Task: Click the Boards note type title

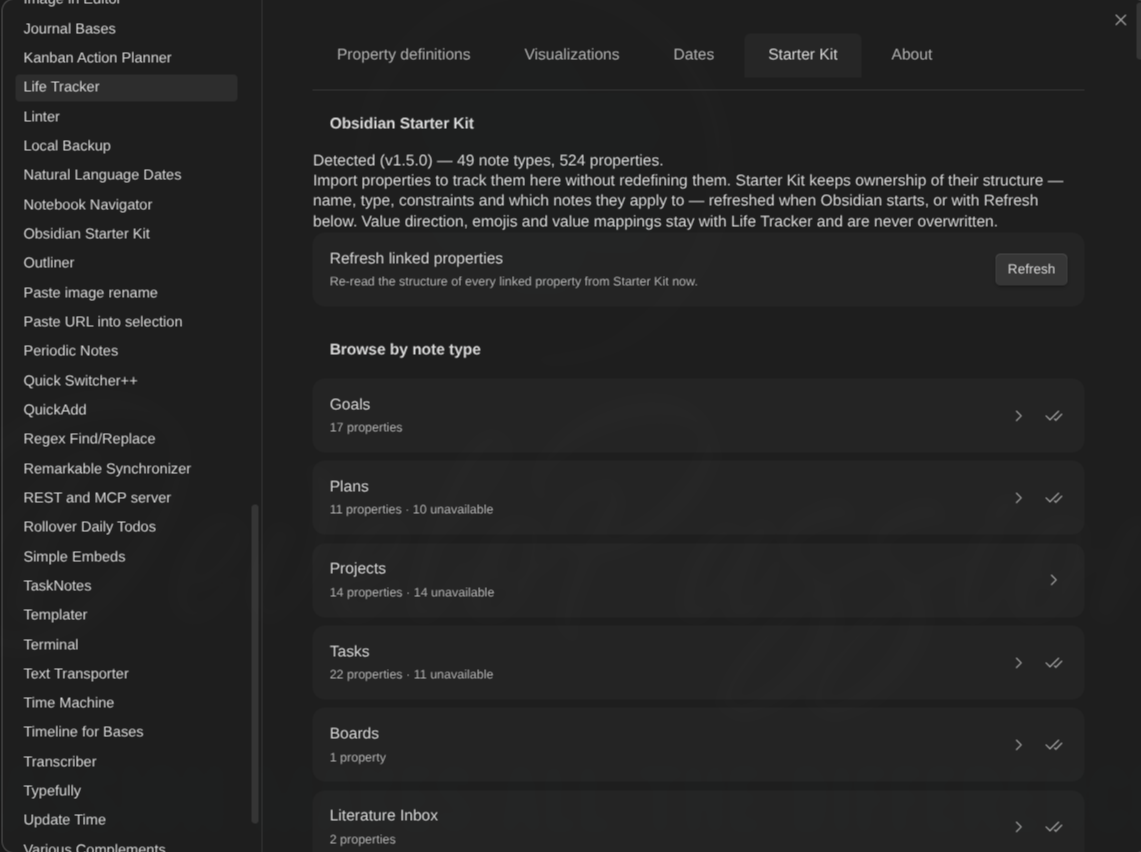Action: click(354, 733)
